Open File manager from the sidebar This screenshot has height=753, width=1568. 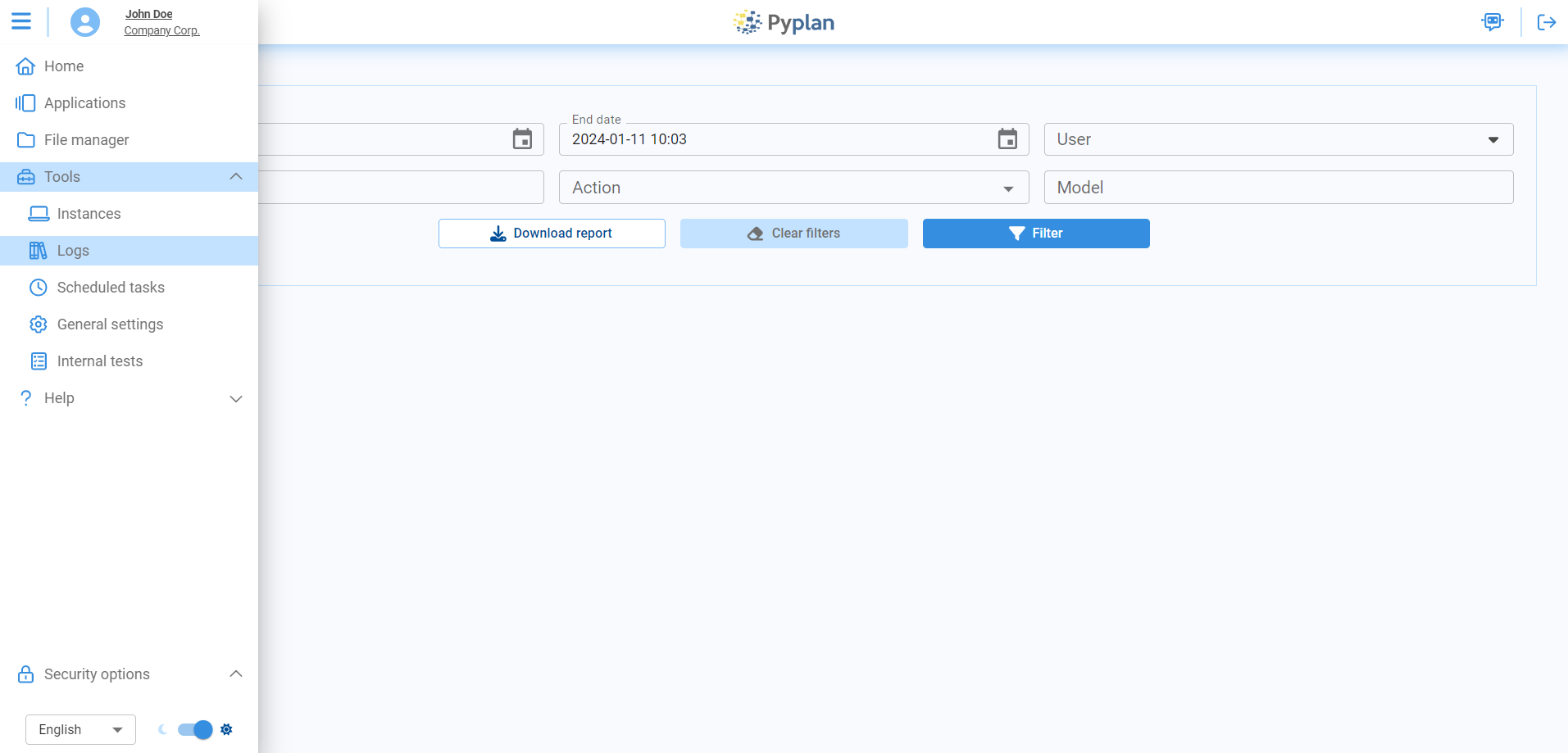[x=129, y=140]
